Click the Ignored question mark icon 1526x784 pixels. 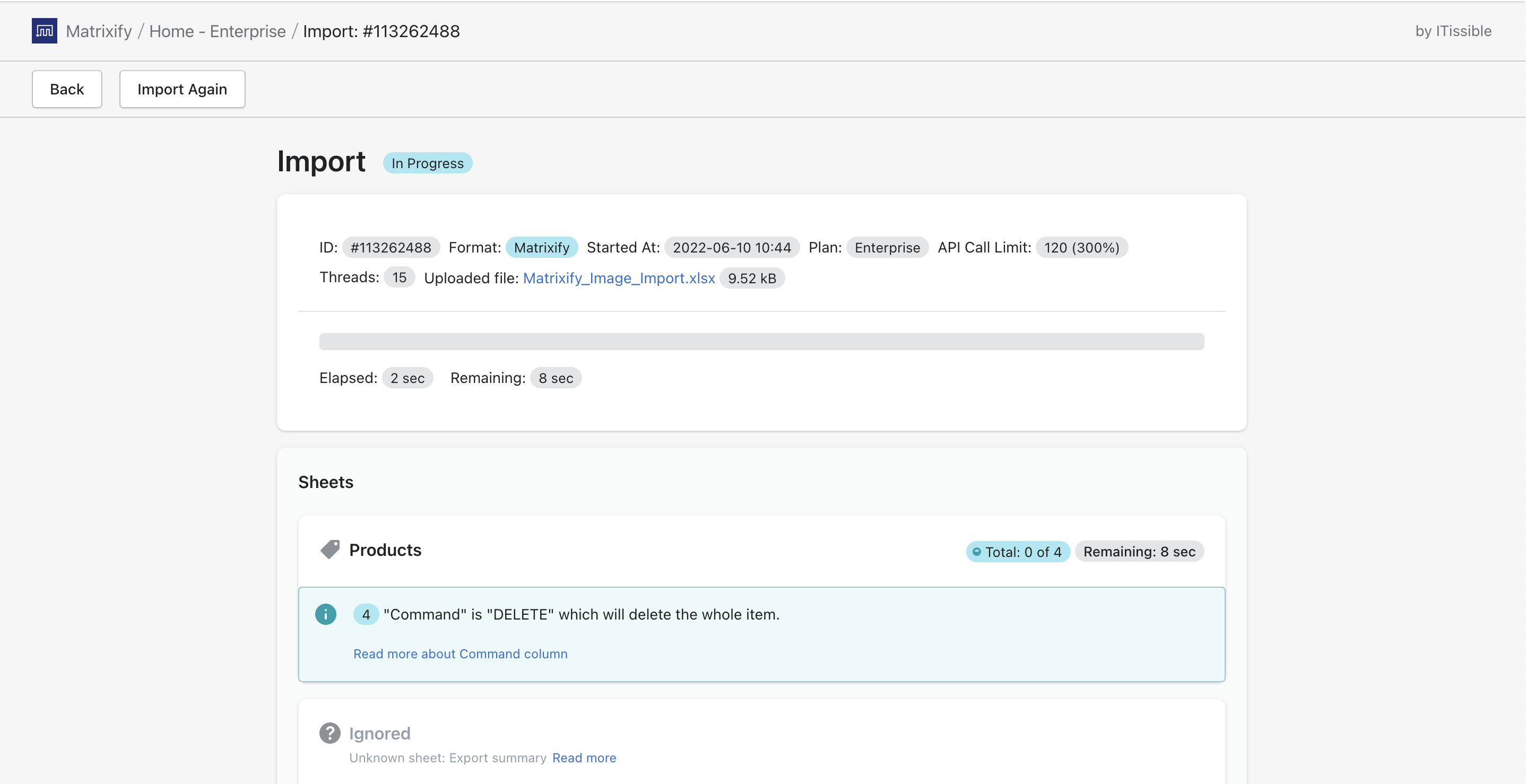[x=330, y=733]
